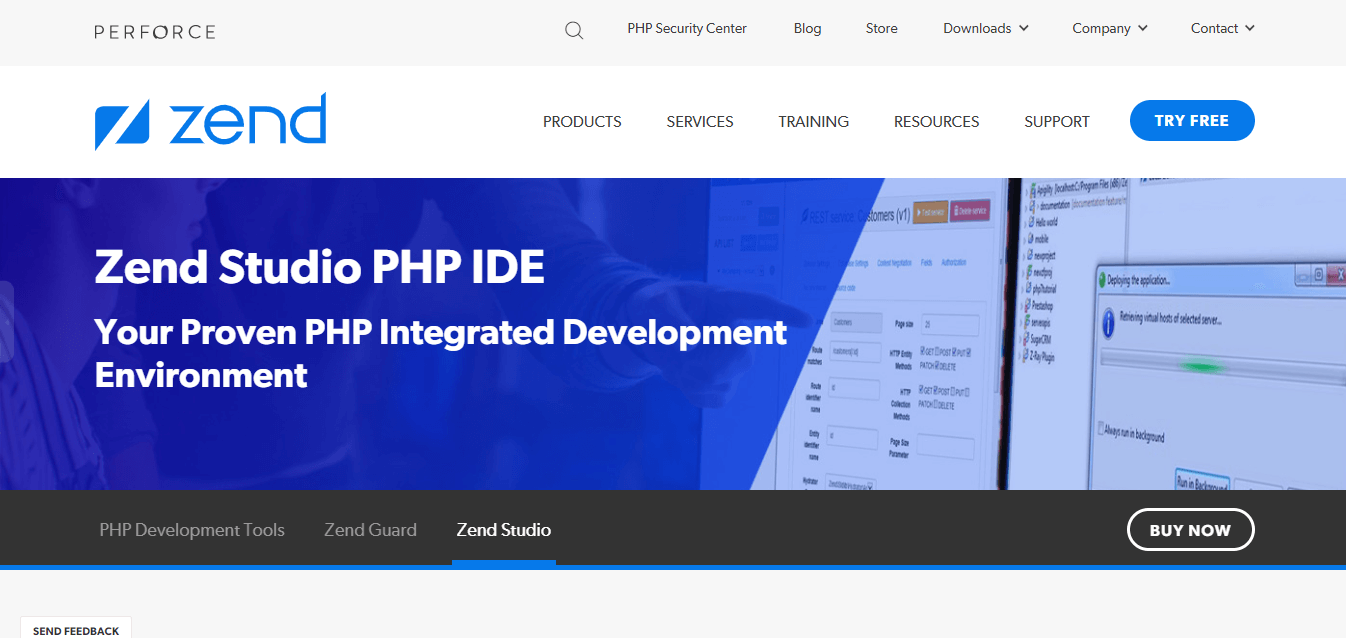The width and height of the screenshot is (1346, 638).
Task: Expand the Downloads dropdown
Action: click(986, 29)
